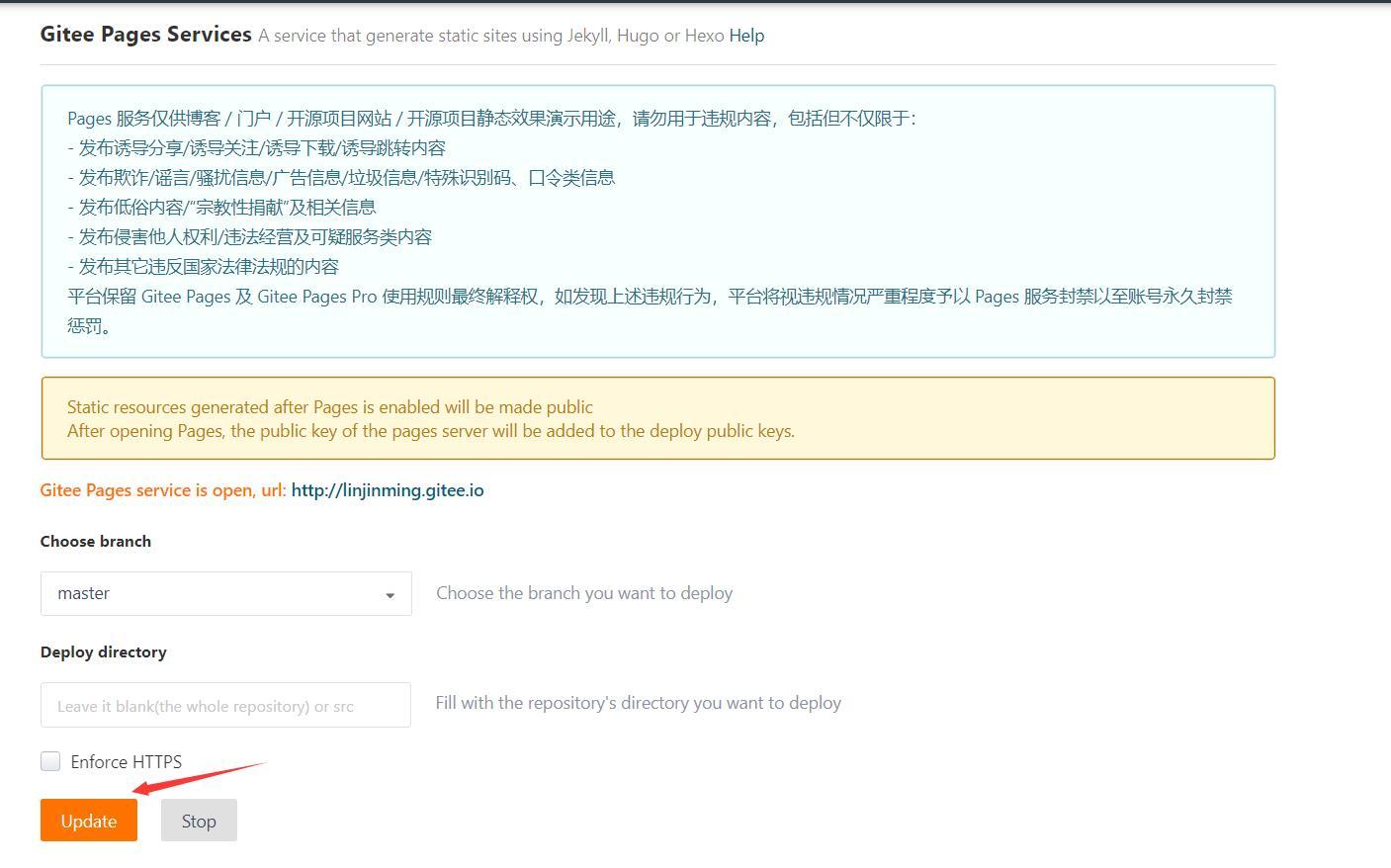Click the 'After opening Pages, the public key' line
This screenshot has height=868, width=1391.
pyautogui.click(x=431, y=431)
